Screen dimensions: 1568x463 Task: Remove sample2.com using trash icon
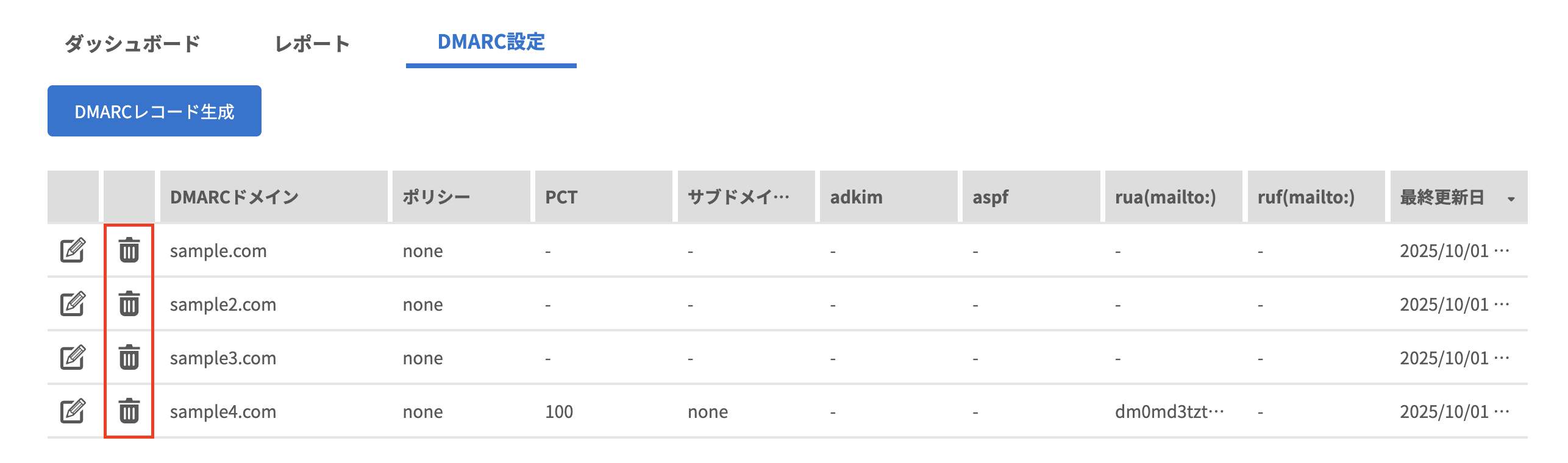pyautogui.click(x=129, y=304)
